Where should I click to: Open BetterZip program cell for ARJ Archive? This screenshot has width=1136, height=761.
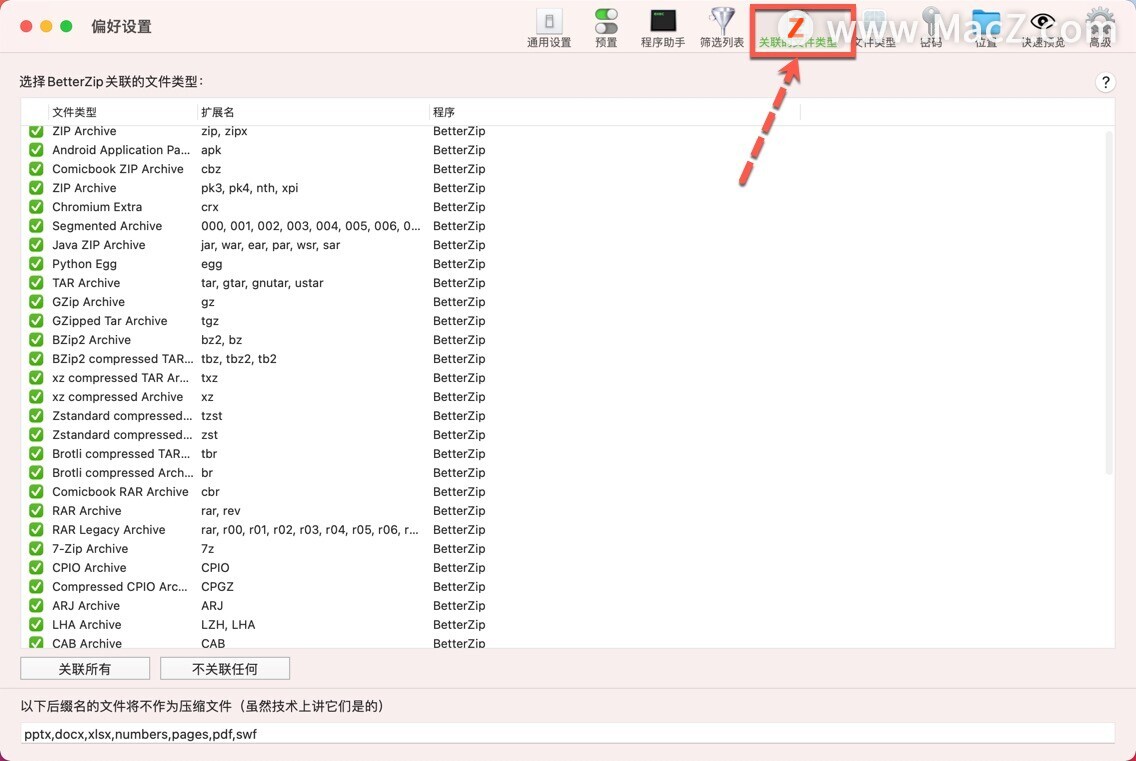click(x=459, y=606)
